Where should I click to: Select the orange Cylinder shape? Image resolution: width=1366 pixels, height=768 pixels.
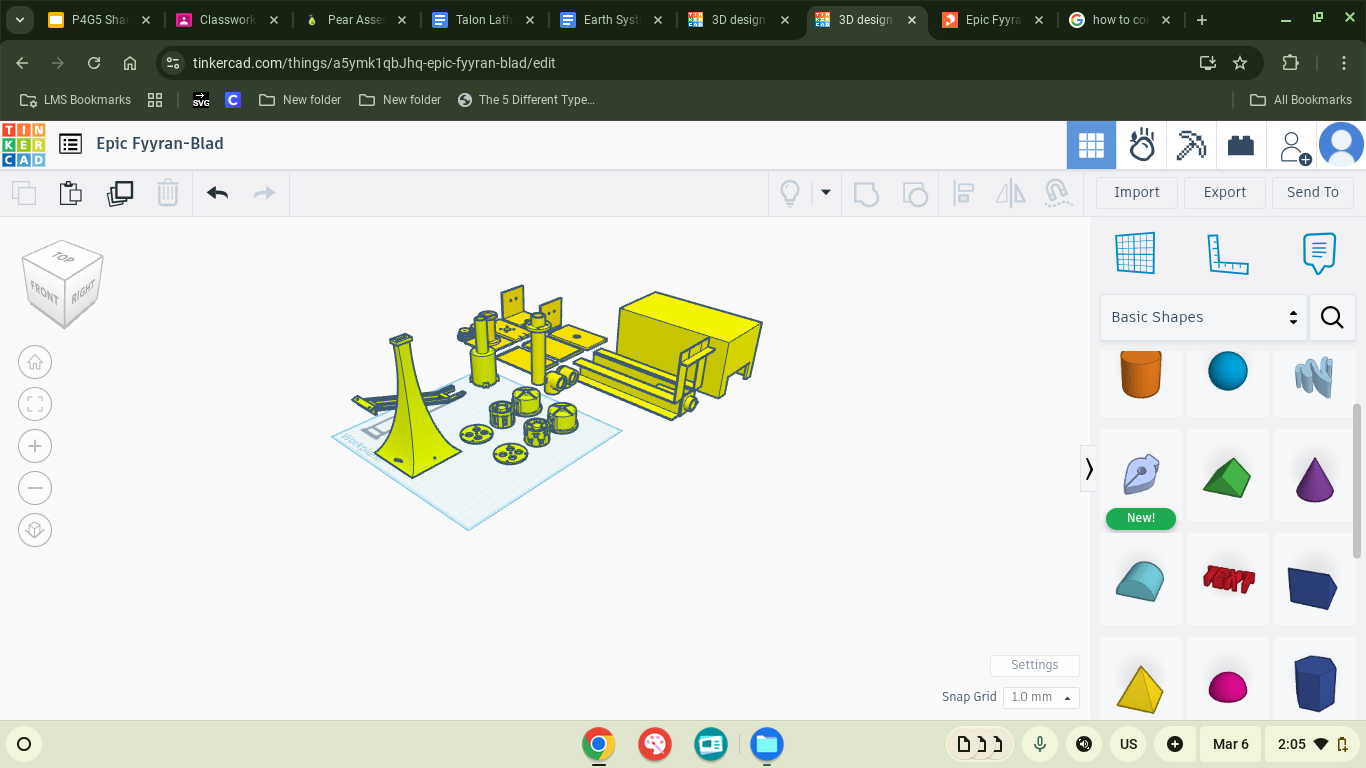click(x=1141, y=373)
